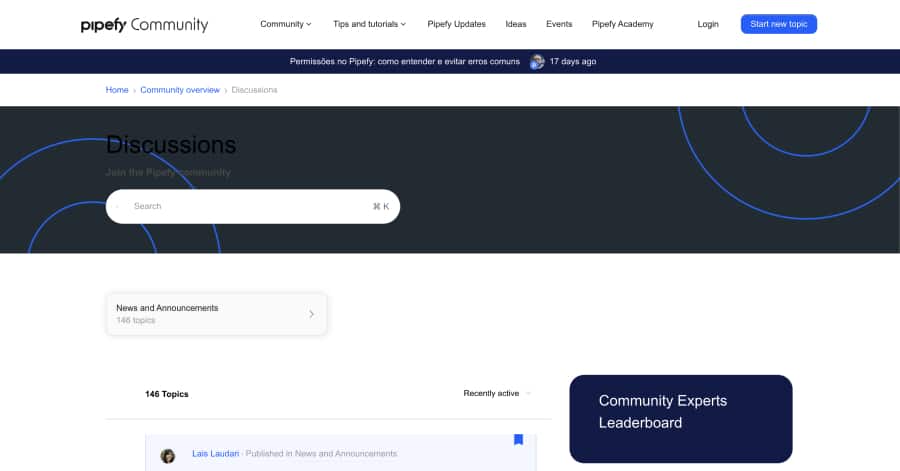Click the 146 Topics count label

tap(166, 394)
